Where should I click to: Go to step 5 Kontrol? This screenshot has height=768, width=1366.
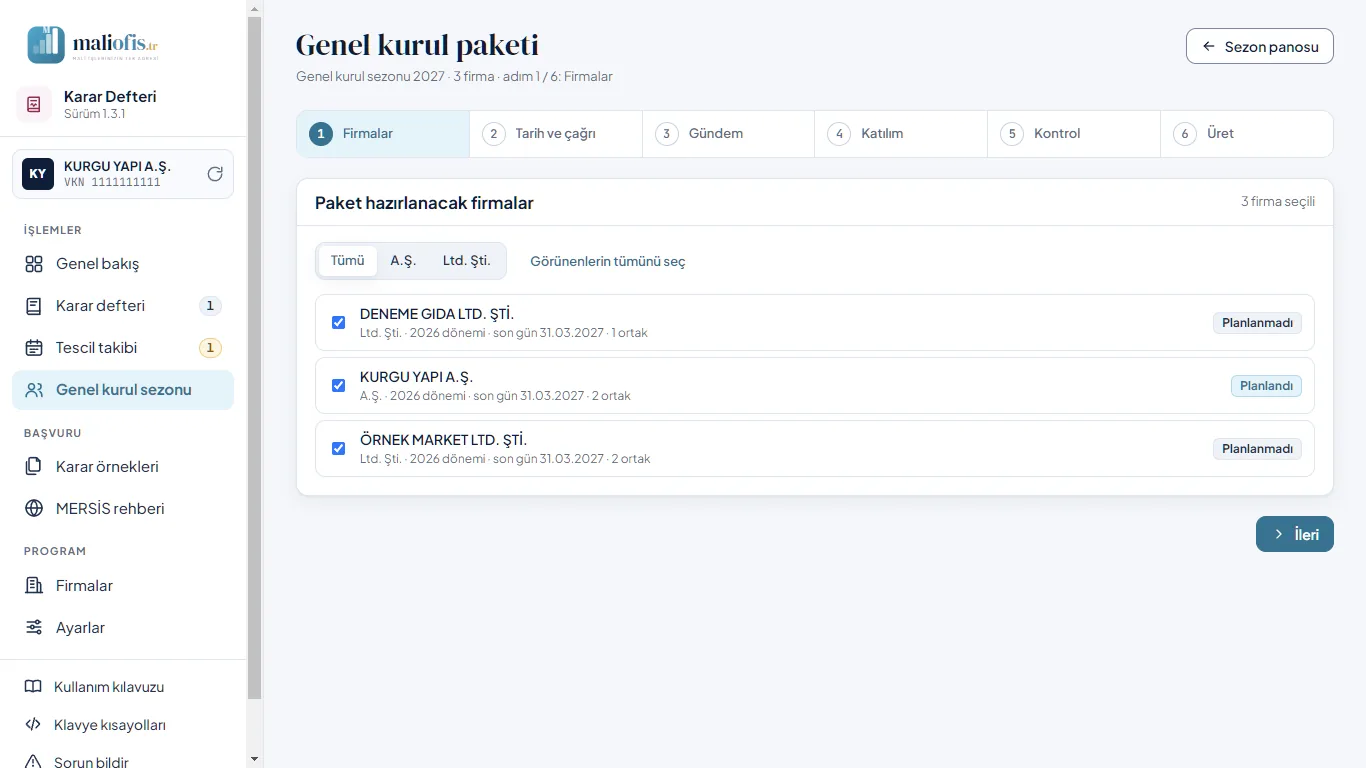pos(1074,134)
